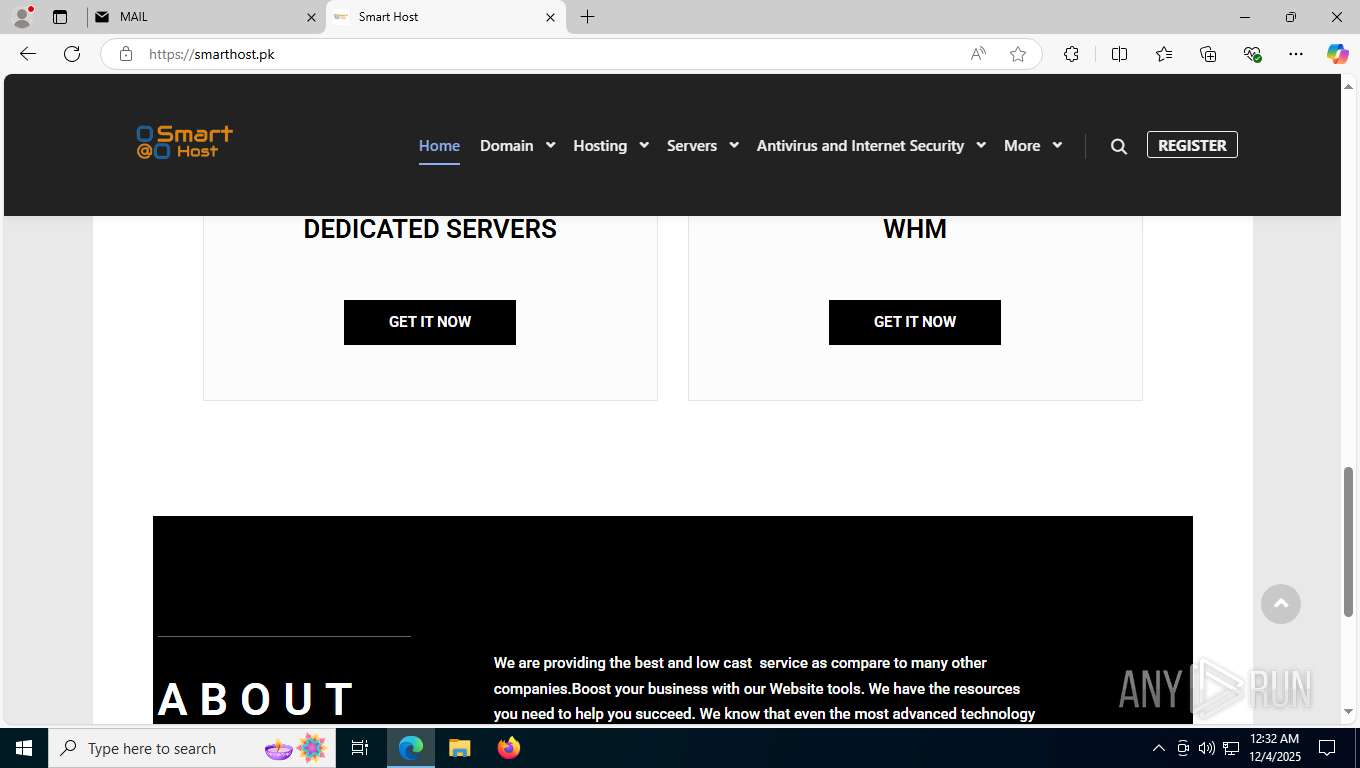The height and width of the screenshot is (768, 1360).
Task: Expand the Servers dropdown chevron
Action: [x=733, y=145]
